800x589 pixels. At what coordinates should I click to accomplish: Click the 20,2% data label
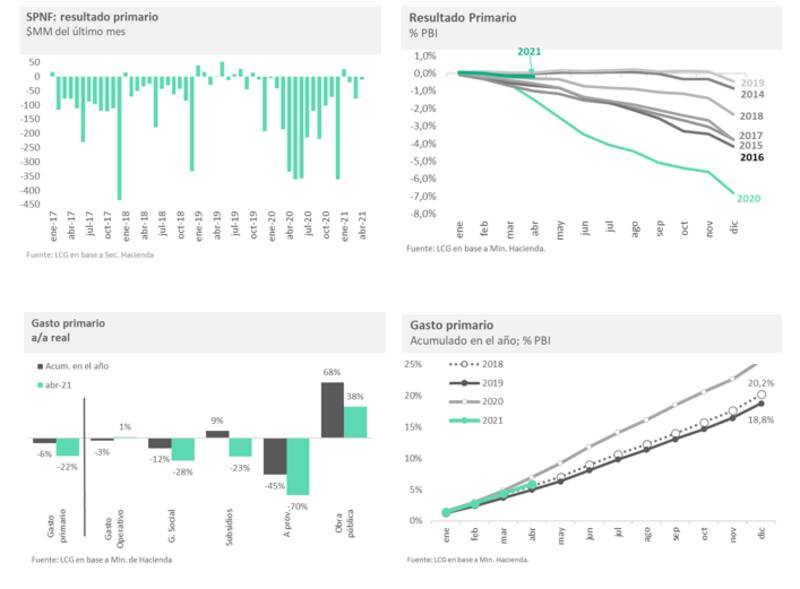click(x=762, y=382)
